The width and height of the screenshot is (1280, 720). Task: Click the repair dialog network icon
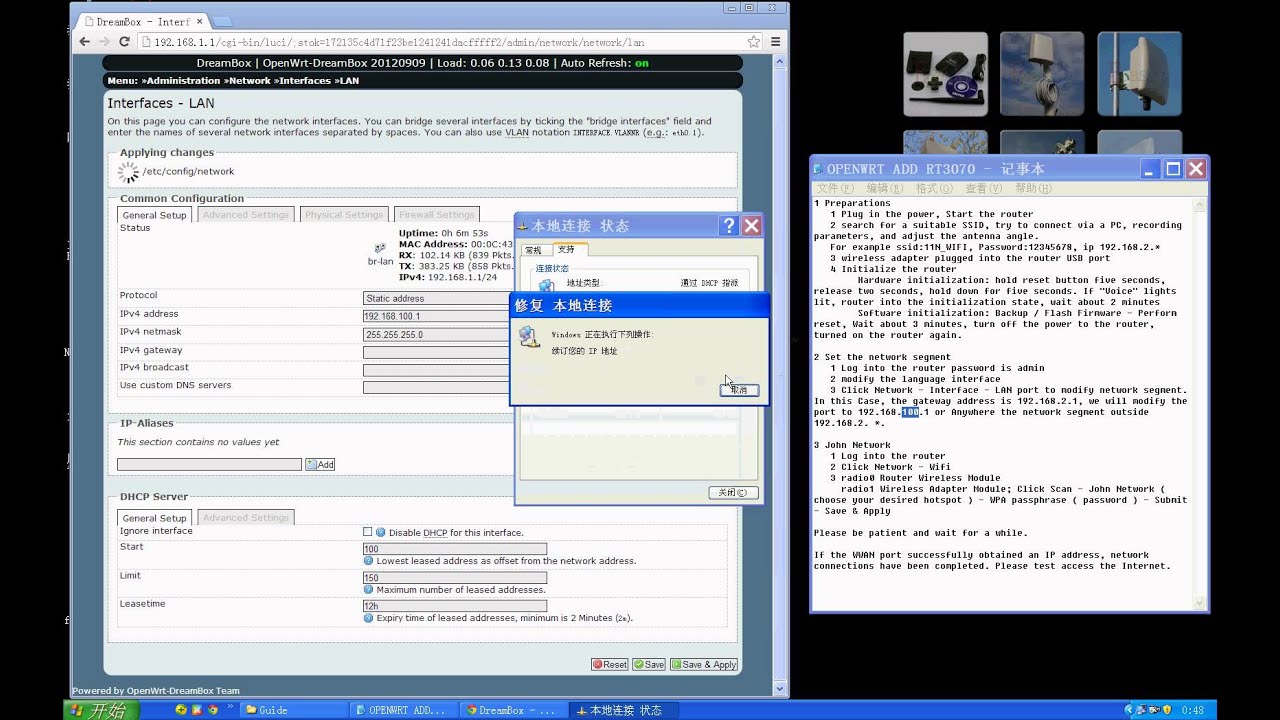click(x=530, y=338)
